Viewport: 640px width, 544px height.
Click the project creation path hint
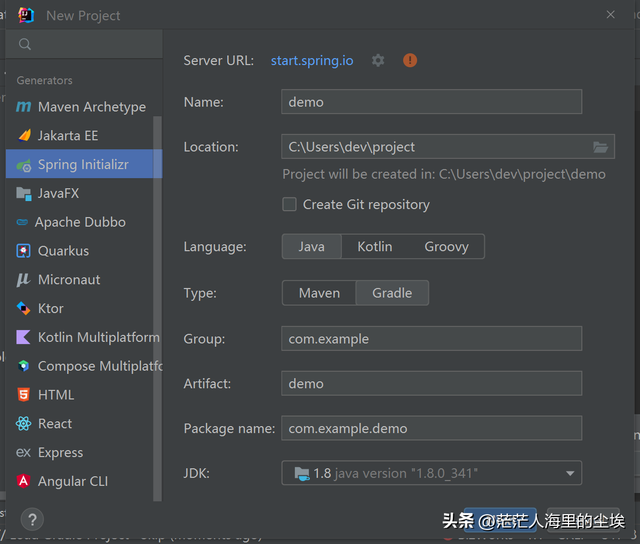(x=444, y=174)
